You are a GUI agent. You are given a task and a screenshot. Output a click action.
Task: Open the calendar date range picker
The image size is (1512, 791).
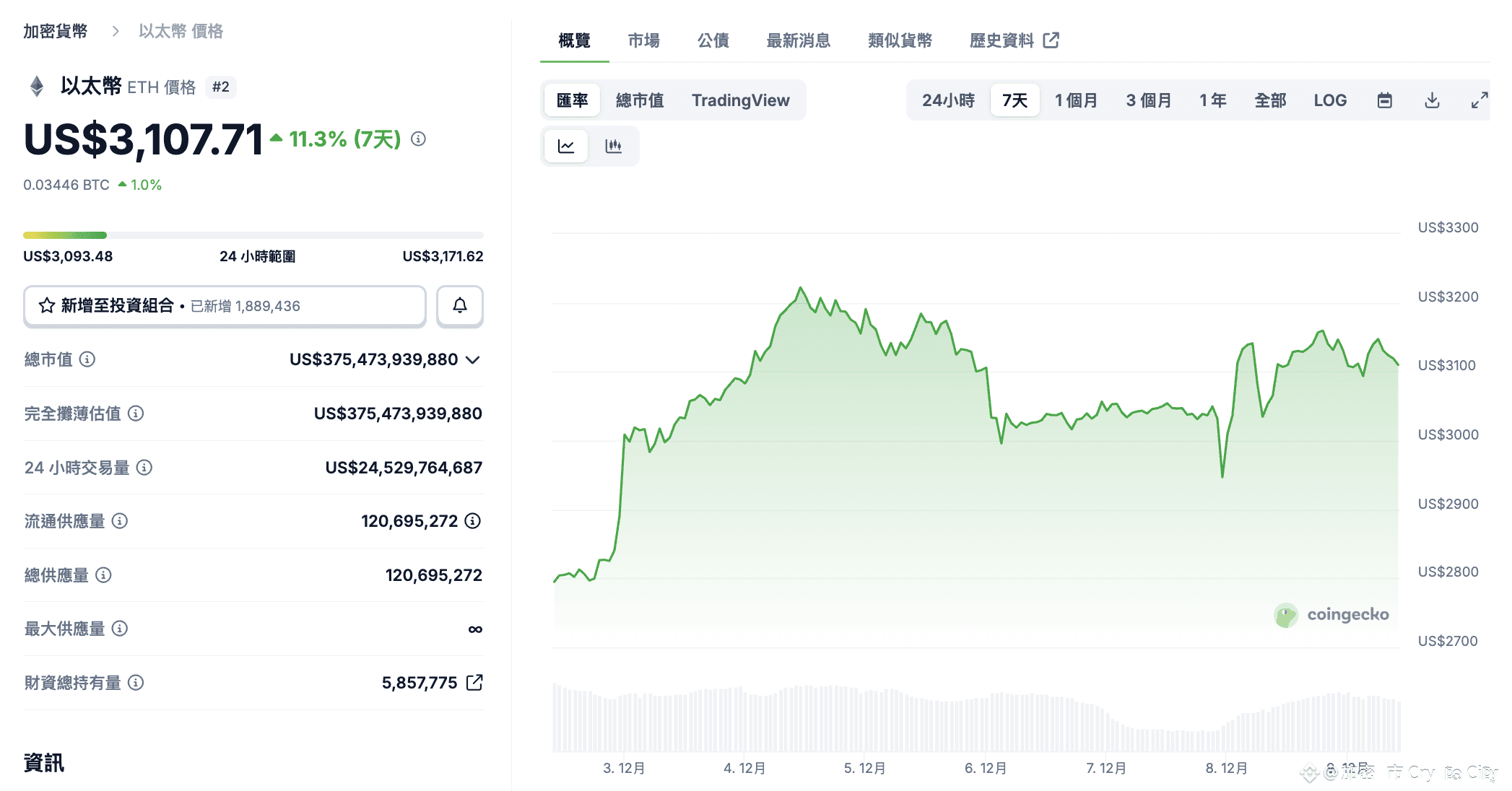(1384, 100)
